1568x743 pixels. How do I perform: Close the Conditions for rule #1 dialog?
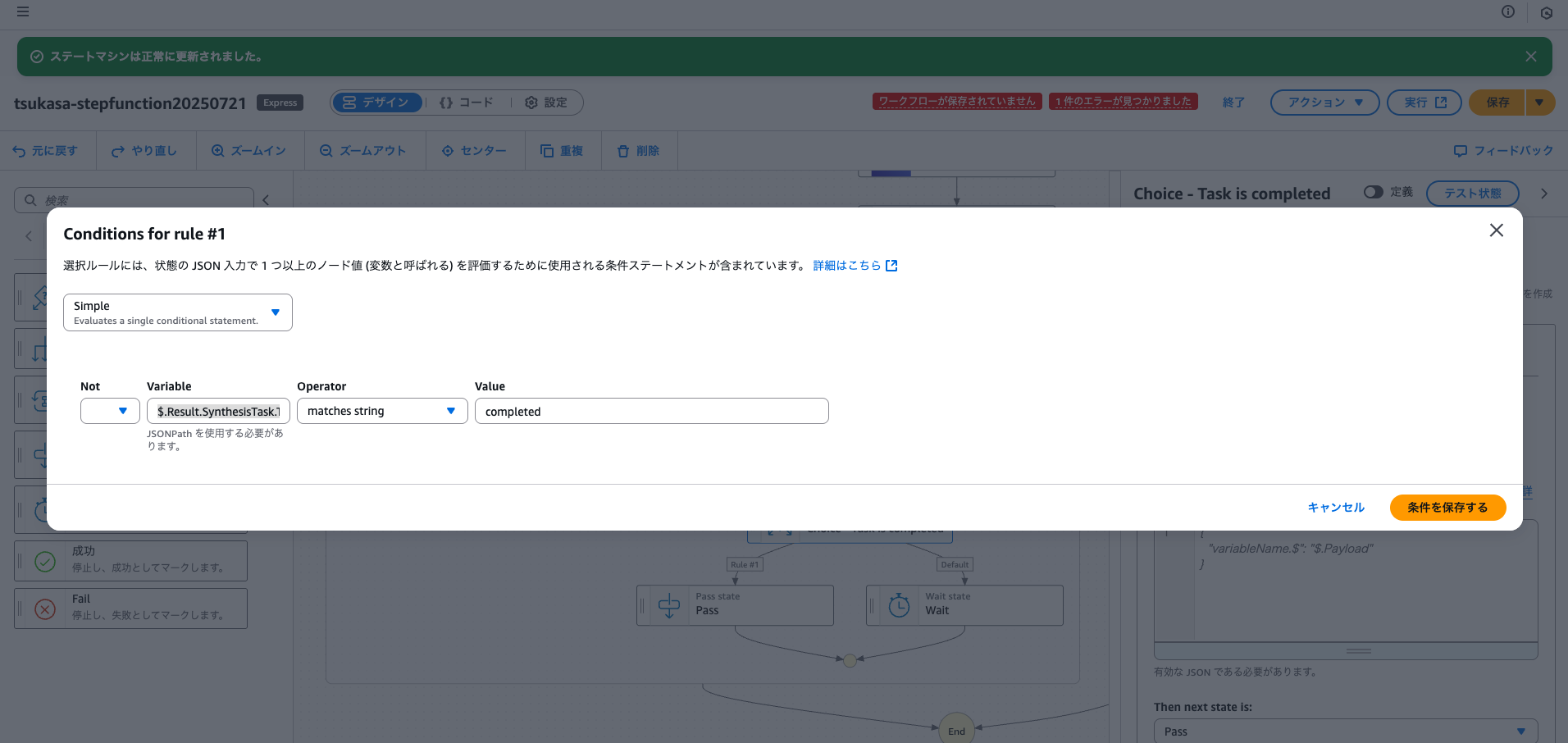tap(1497, 230)
